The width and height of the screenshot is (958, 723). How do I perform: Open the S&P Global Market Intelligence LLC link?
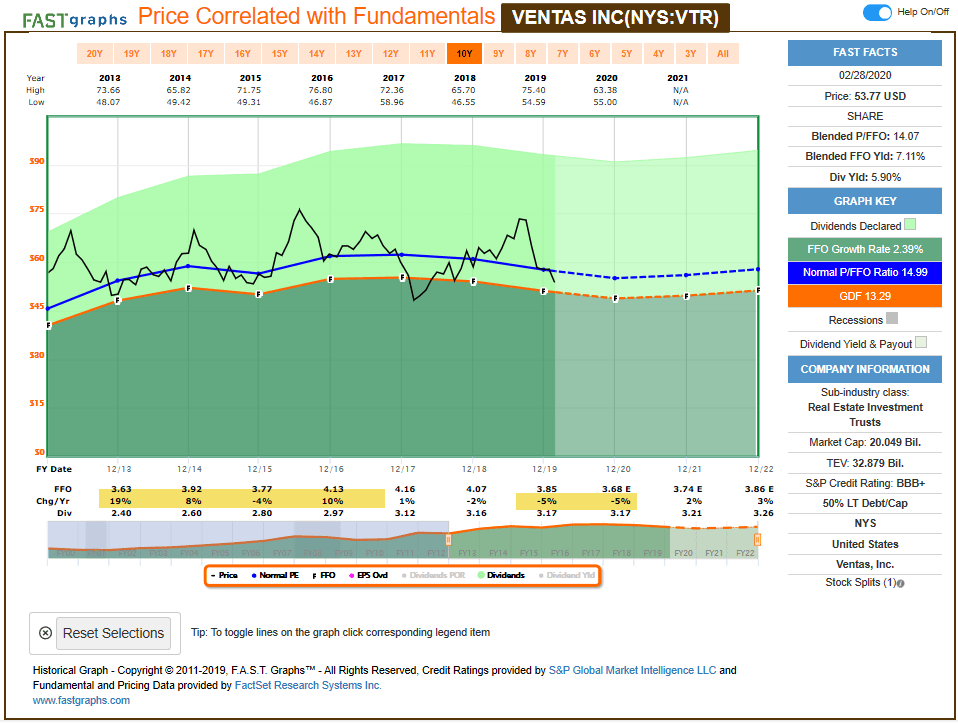coord(632,670)
